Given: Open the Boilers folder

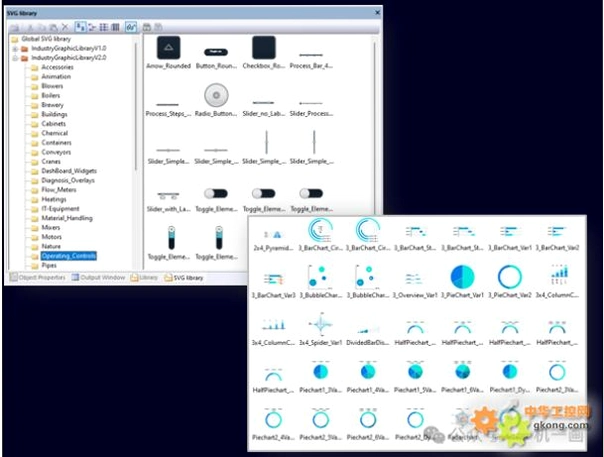Looking at the screenshot, I should (50, 96).
